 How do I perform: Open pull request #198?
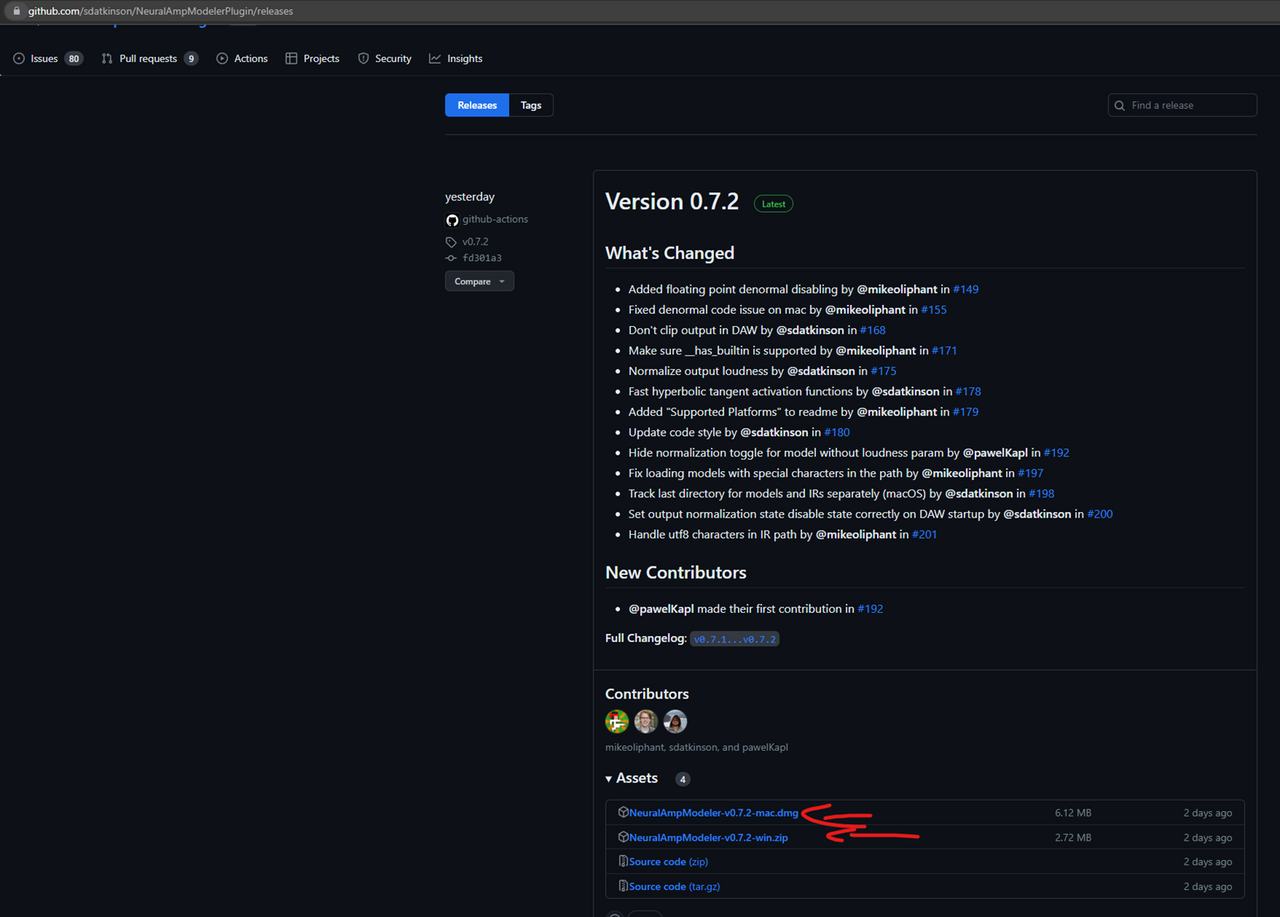click(x=1041, y=493)
